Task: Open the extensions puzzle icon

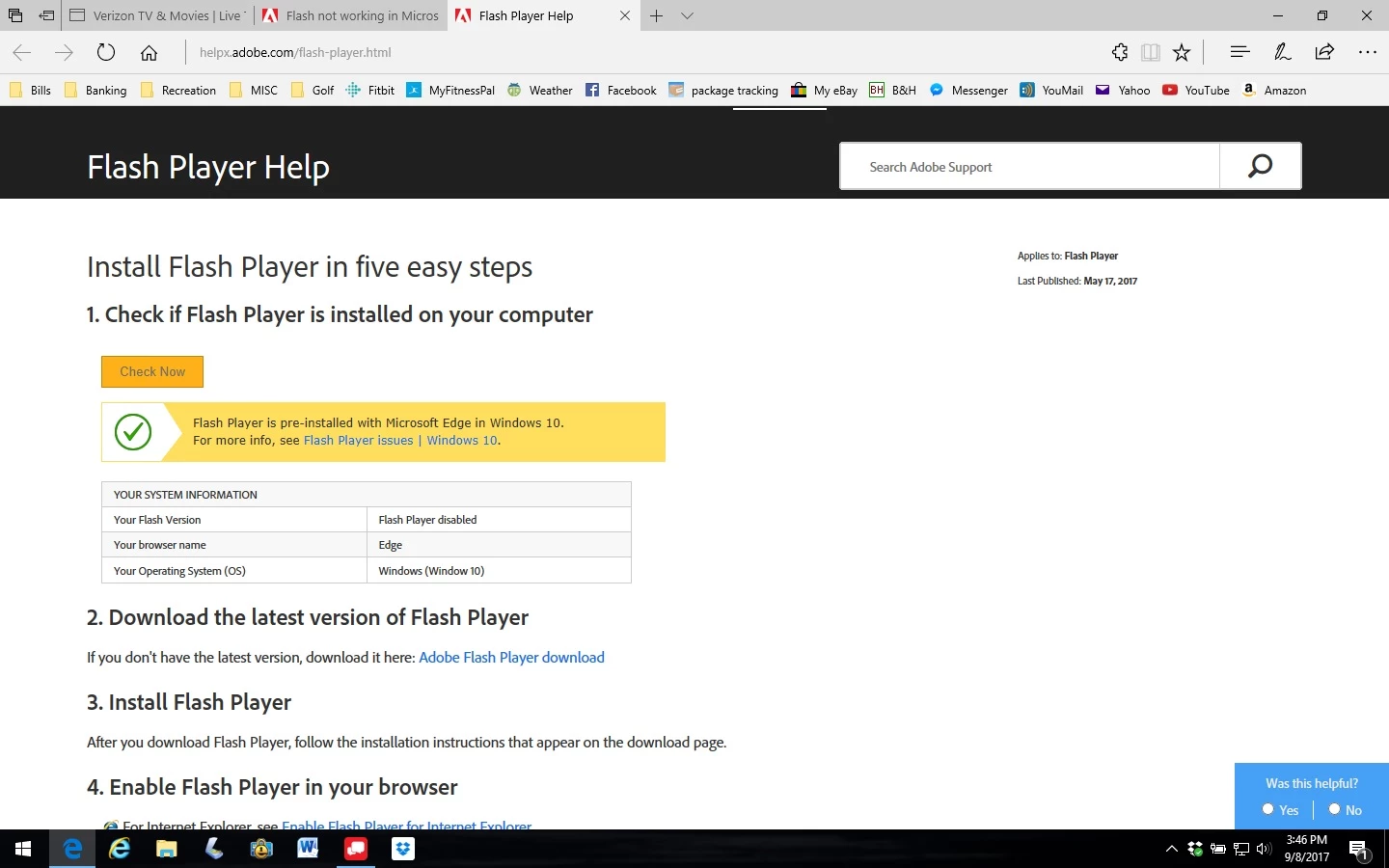Action: (x=1120, y=53)
